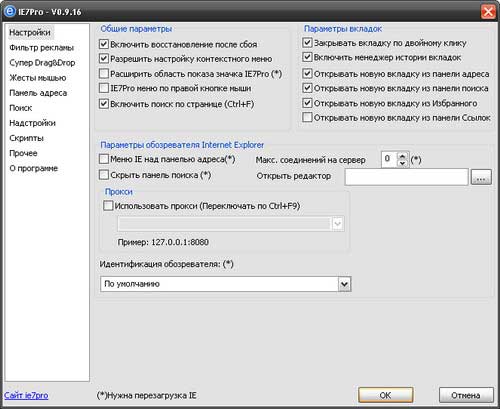
Task: Click the Прокси group heading
Action: point(119,192)
